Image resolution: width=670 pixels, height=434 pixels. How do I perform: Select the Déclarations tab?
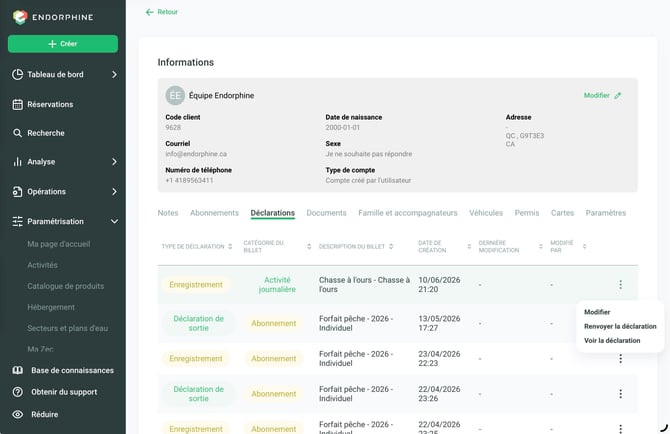coord(273,213)
